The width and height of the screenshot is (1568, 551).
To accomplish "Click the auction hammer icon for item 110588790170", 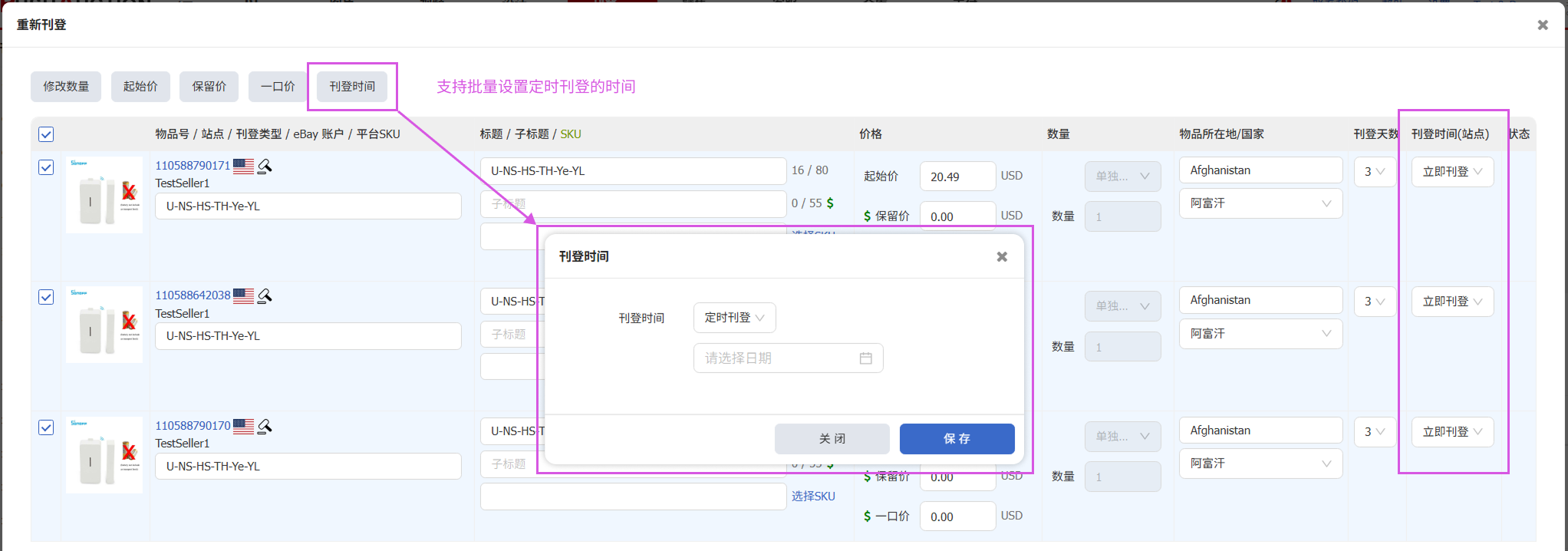I will click(x=265, y=426).
